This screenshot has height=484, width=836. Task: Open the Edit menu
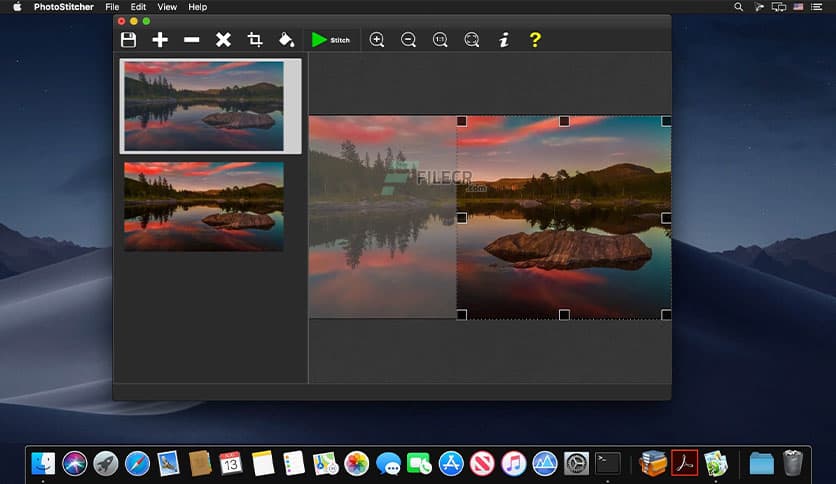[138, 7]
